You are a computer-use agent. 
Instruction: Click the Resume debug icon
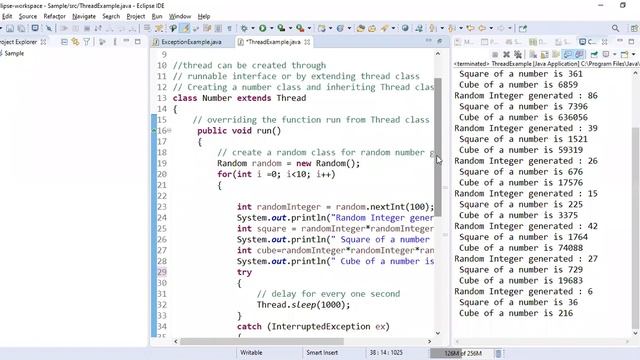click(x=64, y=29)
